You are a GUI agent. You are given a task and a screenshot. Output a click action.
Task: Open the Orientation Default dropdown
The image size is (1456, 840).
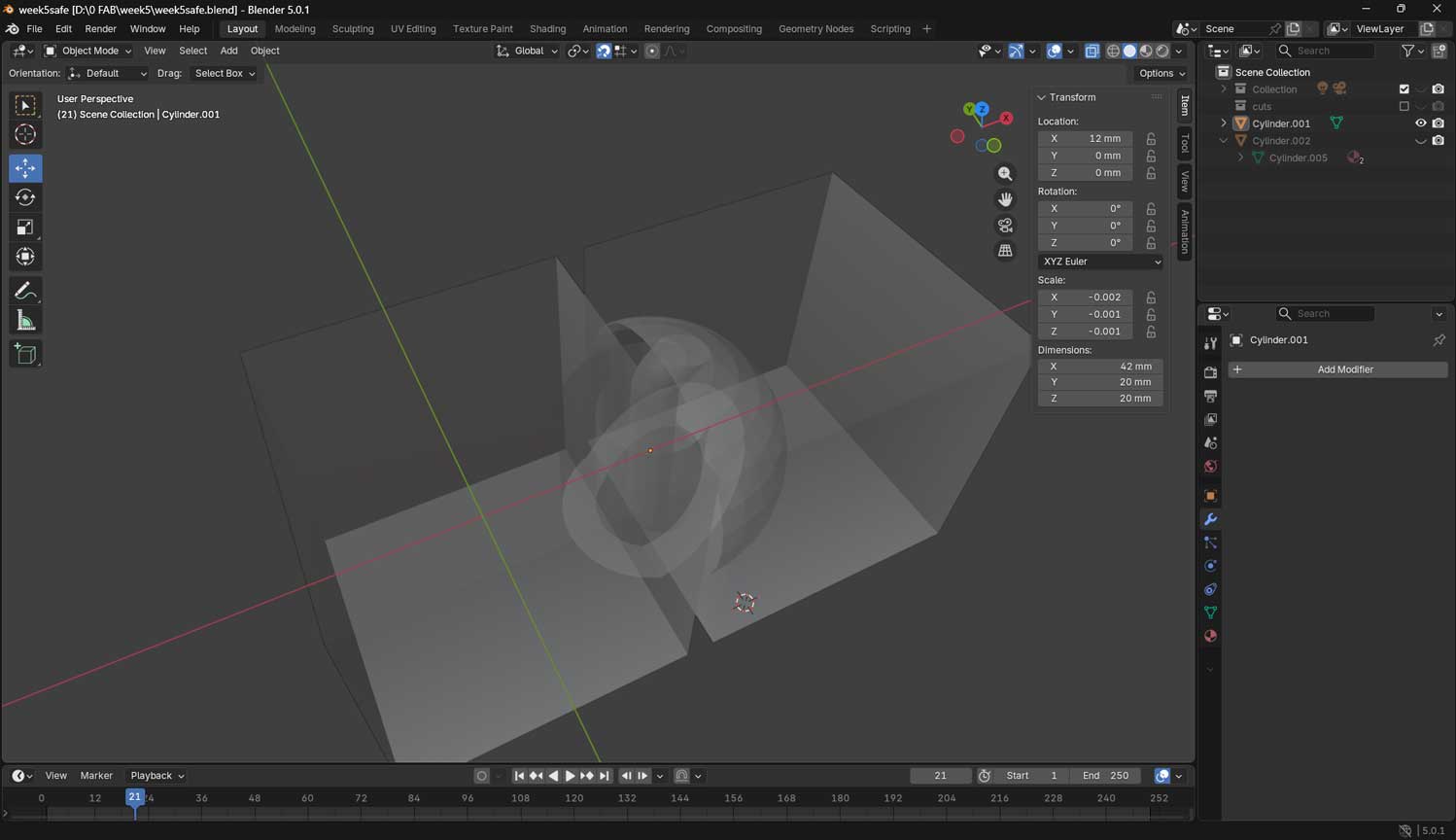107,73
